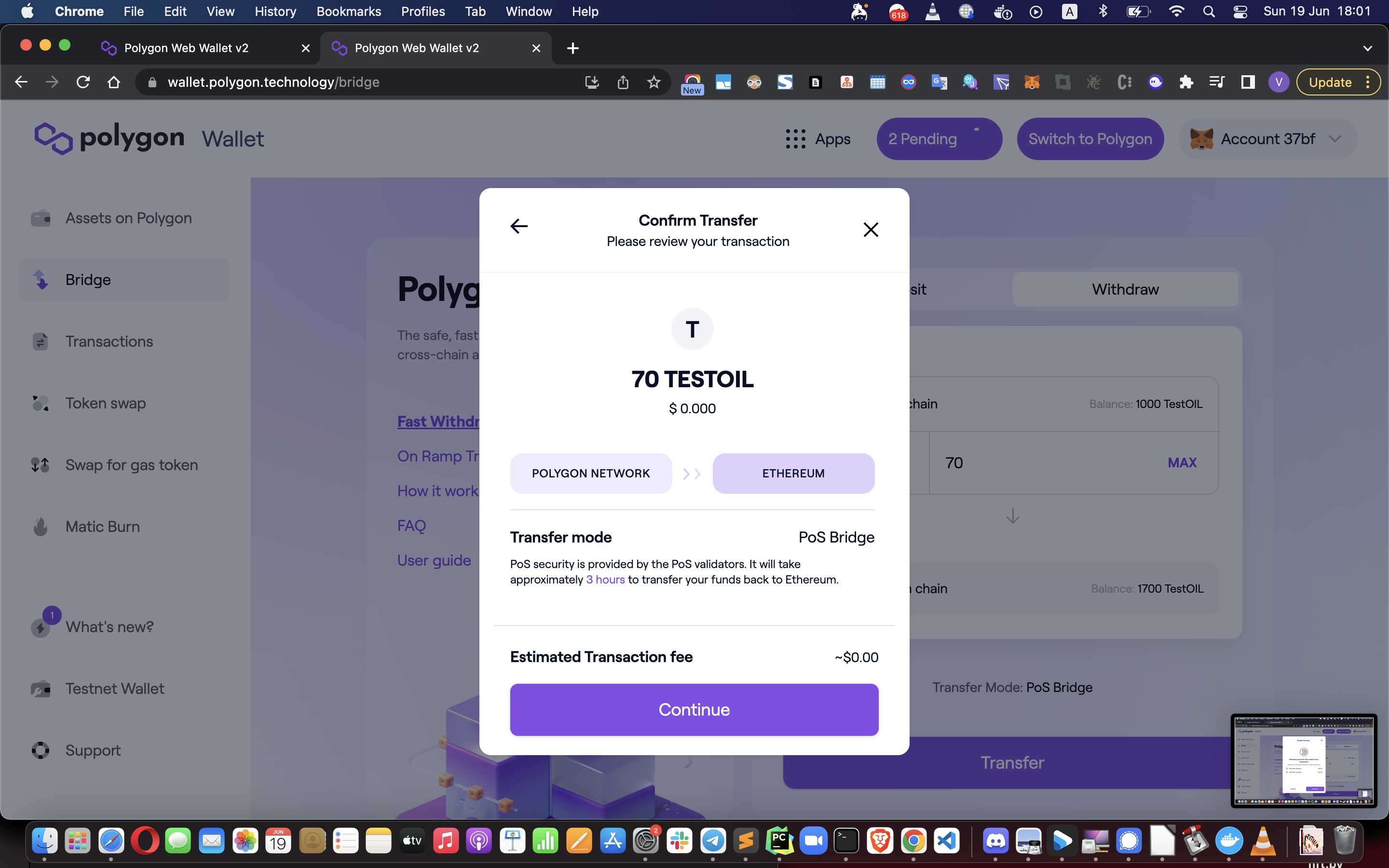Viewport: 1389px width, 868px height.
Task: Click the Apps grid icon
Action: (x=795, y=139)
